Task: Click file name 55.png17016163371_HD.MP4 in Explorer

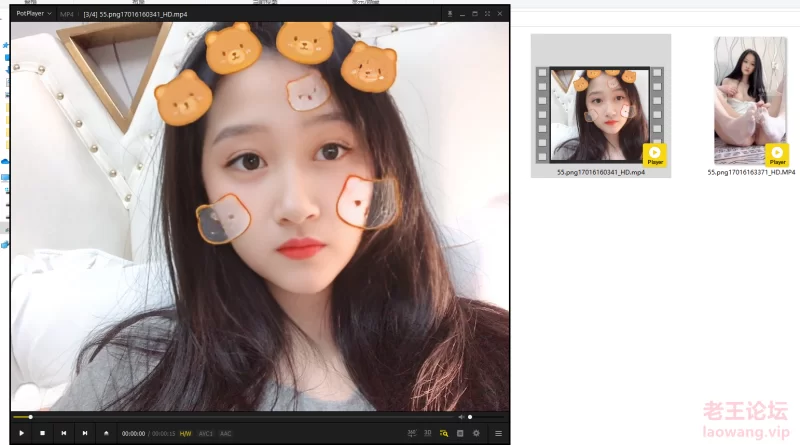Action: (751, 172)
